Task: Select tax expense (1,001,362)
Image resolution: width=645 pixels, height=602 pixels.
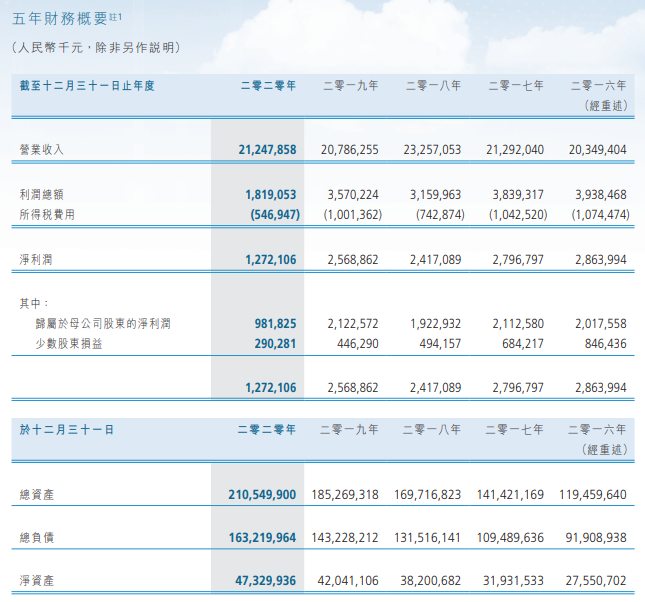Action: 353,214
